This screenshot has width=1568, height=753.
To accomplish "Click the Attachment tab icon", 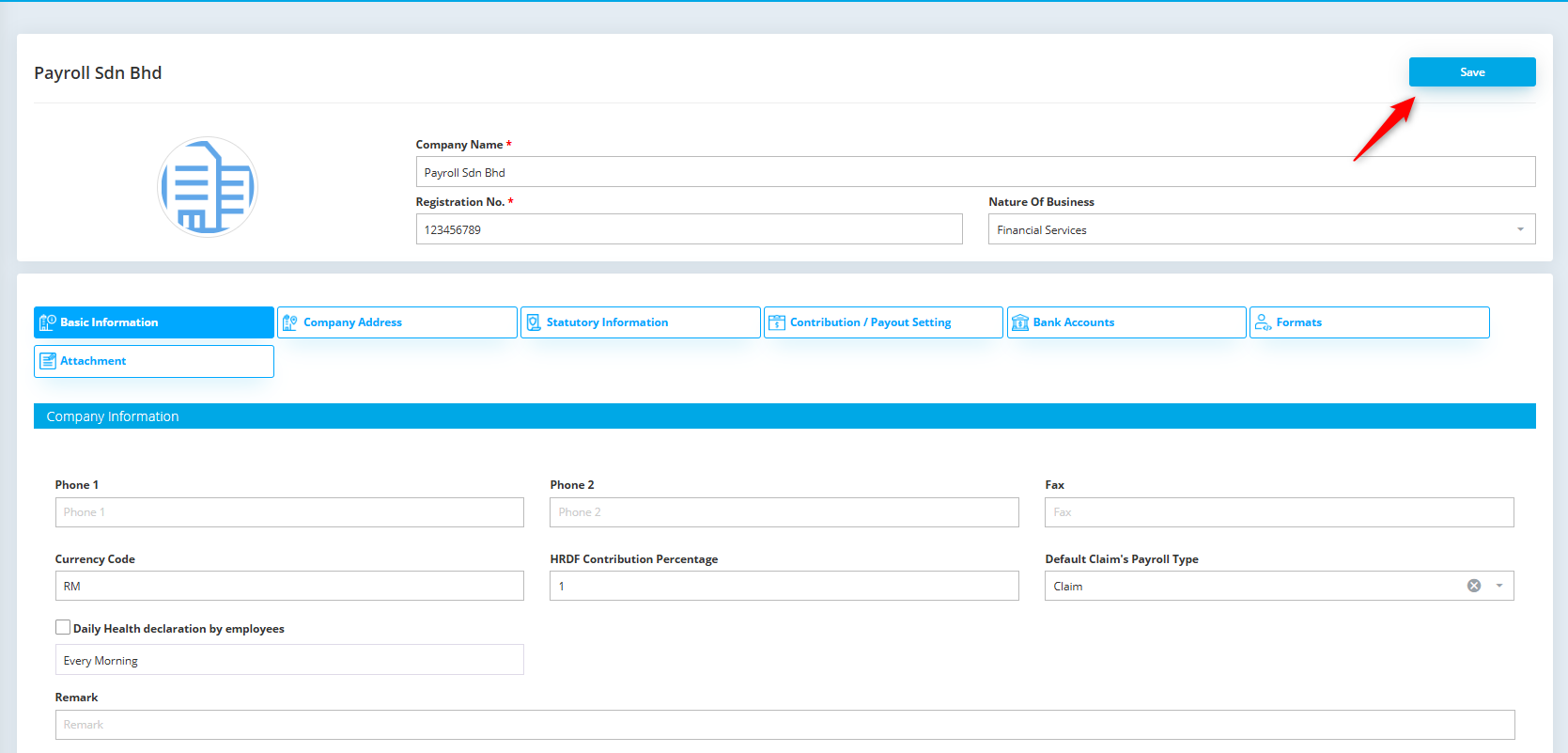I will 48,361.
